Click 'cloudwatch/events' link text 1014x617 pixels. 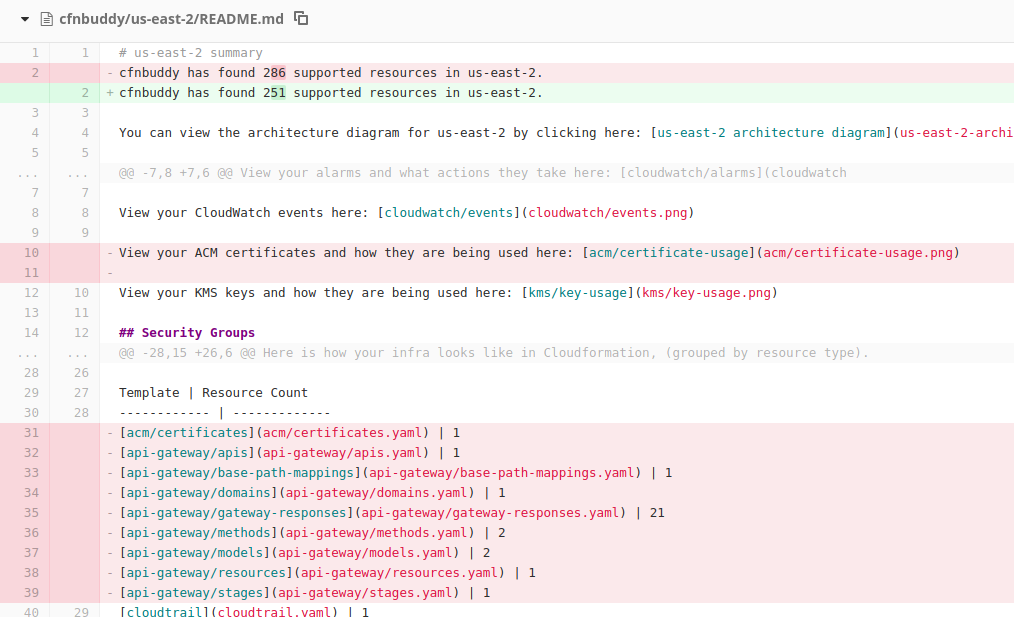(x=449, y=213)
